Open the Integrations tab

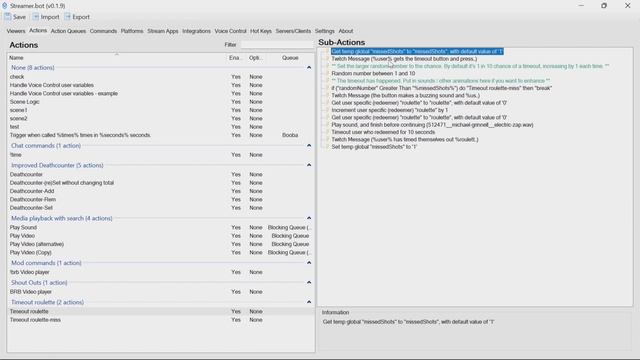click(x=196, y=31)
